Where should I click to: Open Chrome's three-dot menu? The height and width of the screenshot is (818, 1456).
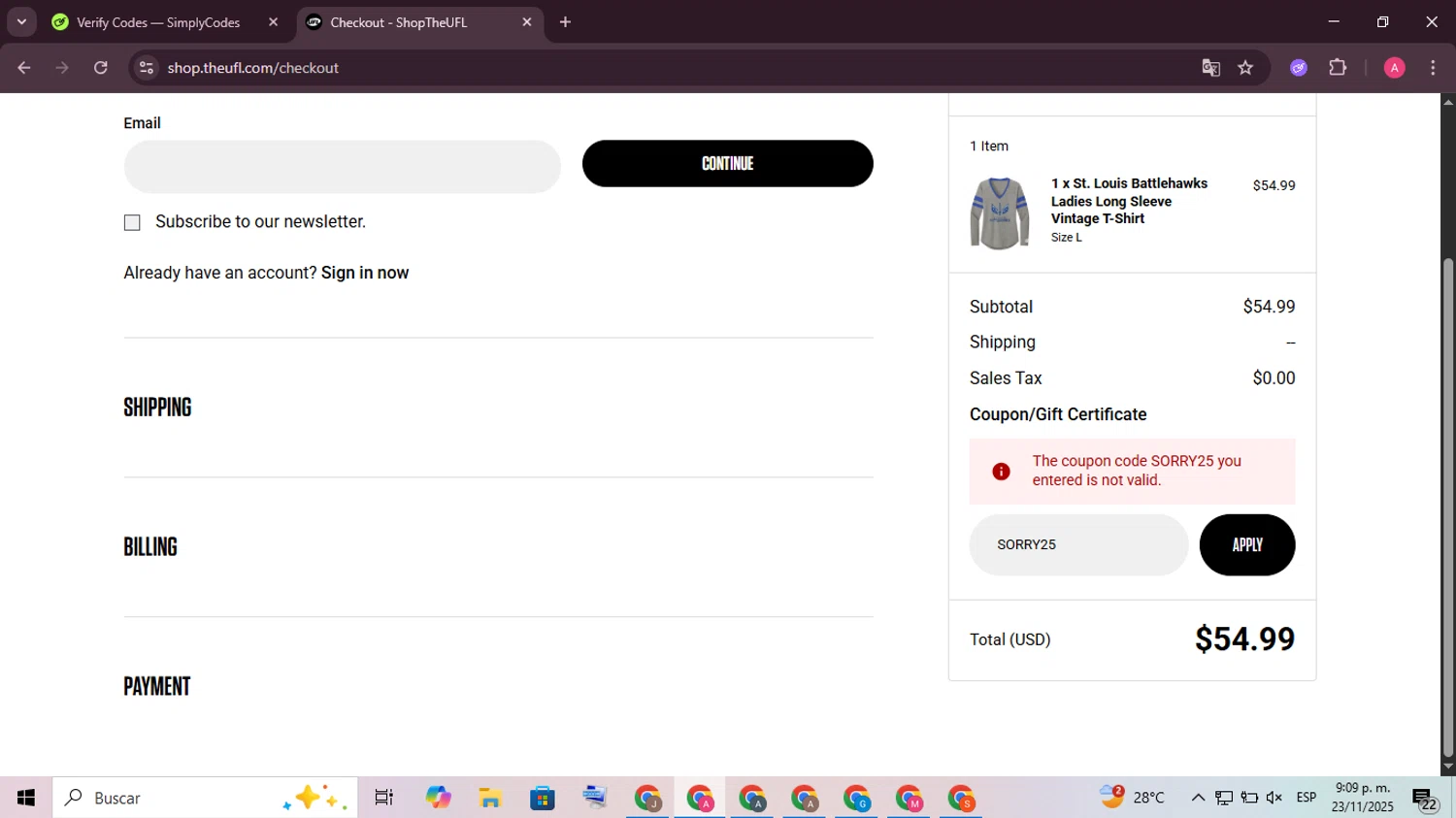coord(1433,68)
